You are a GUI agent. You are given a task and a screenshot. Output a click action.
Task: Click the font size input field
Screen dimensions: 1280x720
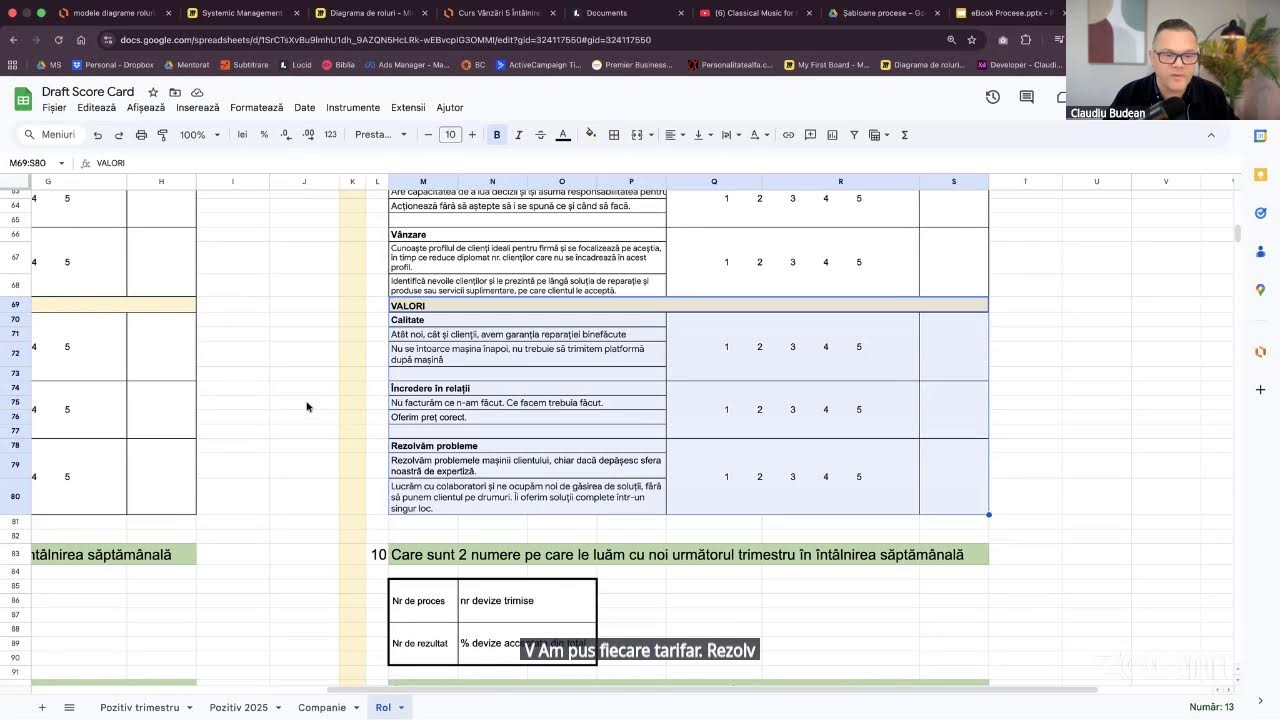click(450, 135)
